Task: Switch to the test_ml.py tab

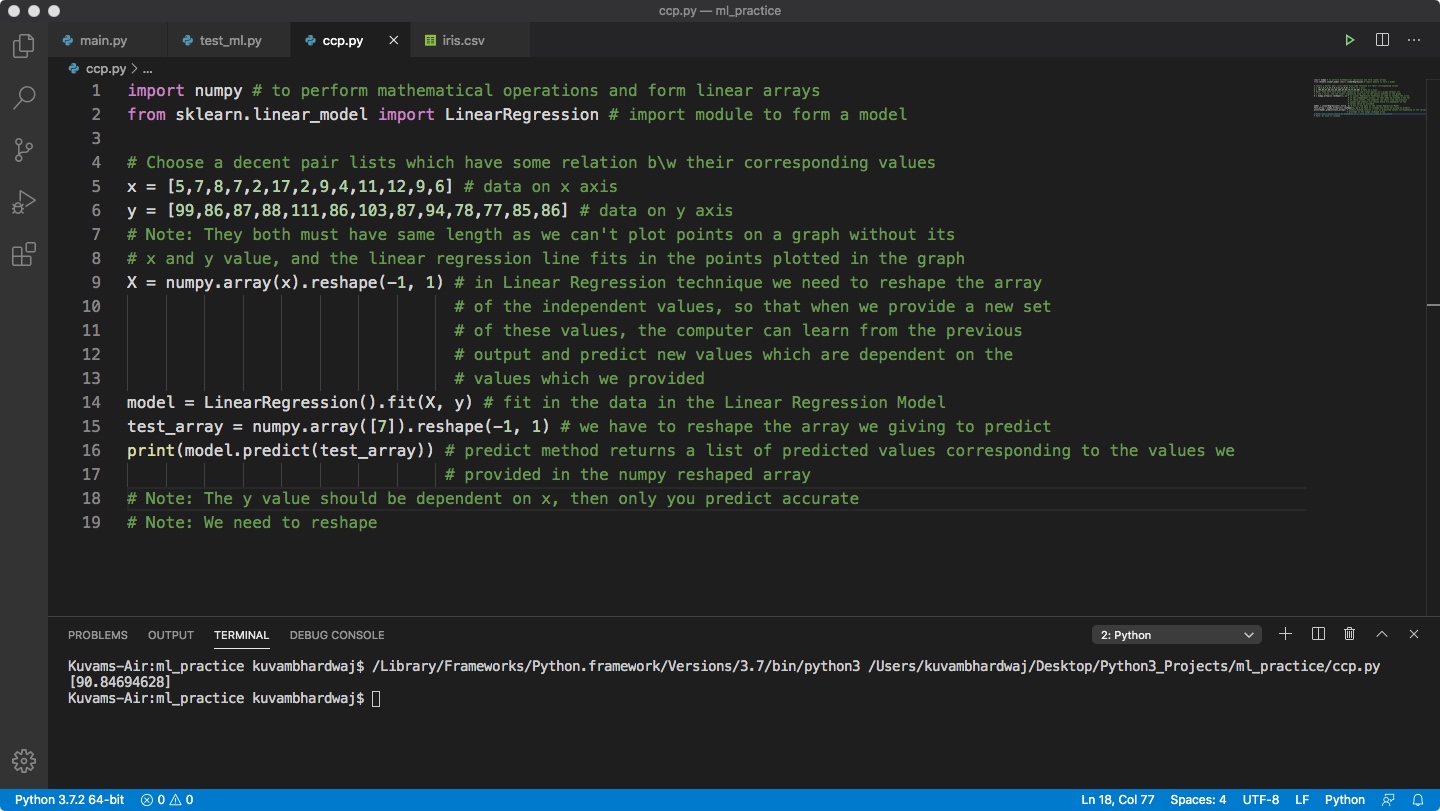Action: [x=230, y=41]
